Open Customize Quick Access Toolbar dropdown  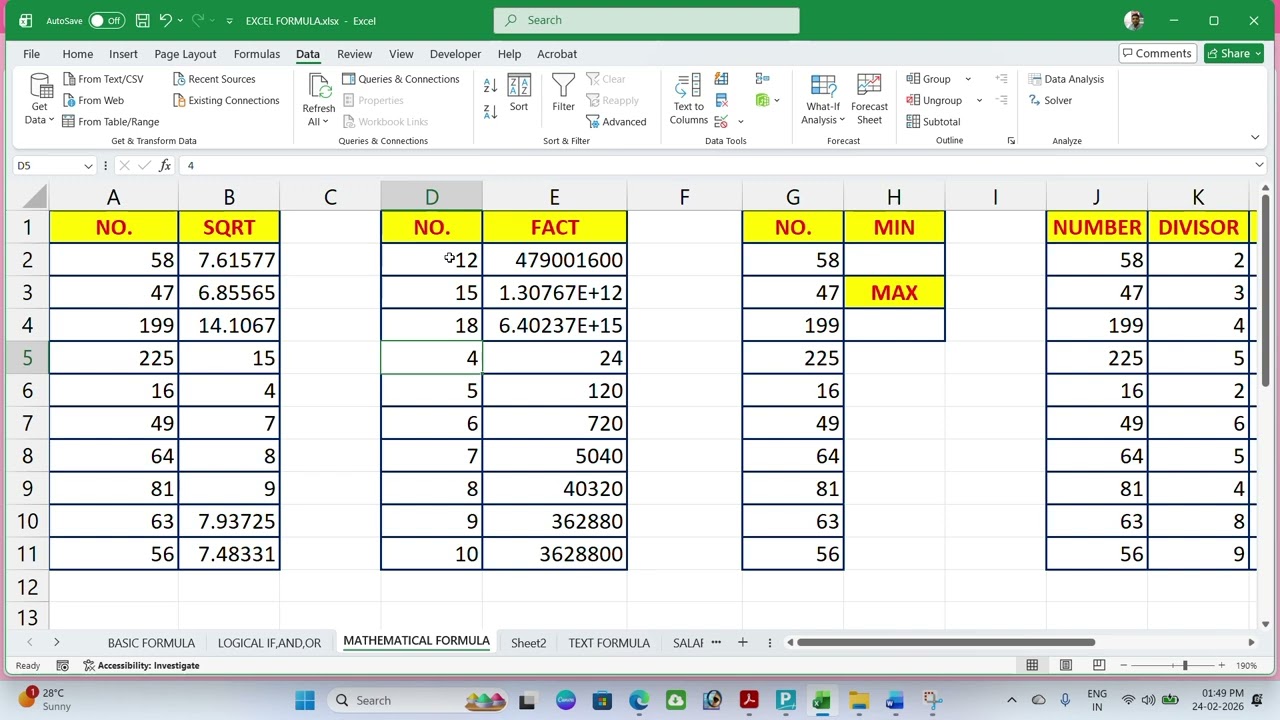click(x=229, y=20)
